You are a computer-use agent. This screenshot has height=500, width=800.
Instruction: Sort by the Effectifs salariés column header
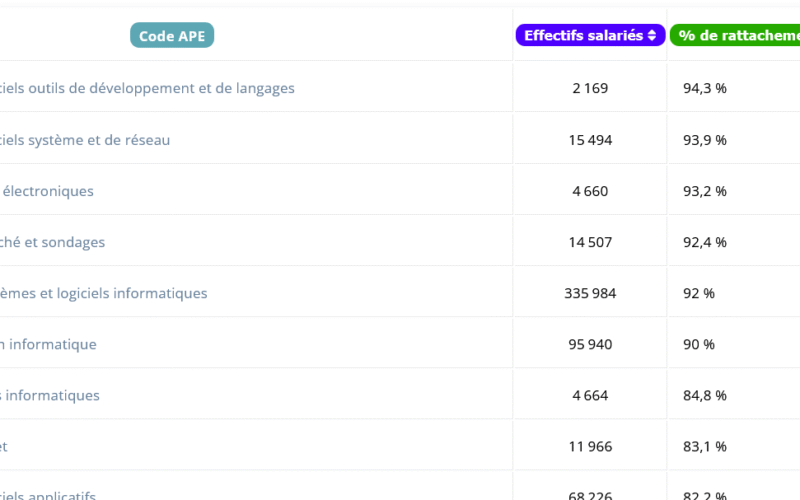click(584, 36)
